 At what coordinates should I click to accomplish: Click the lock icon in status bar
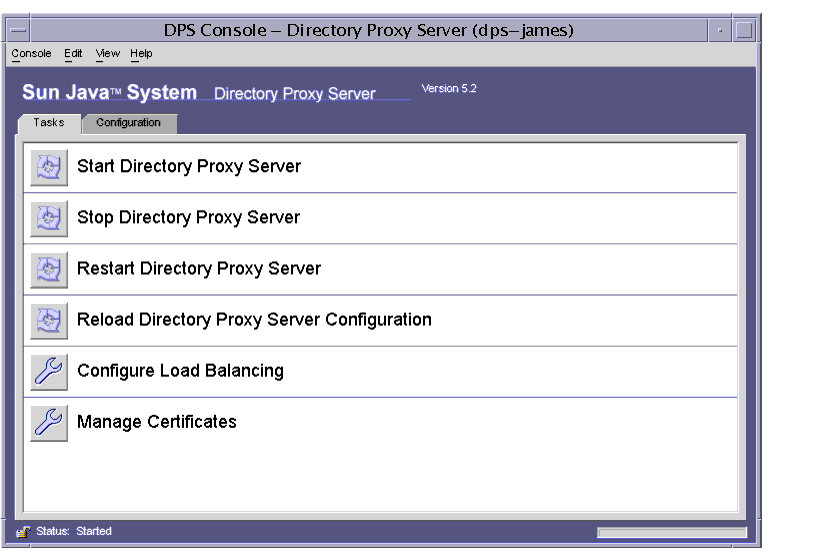(23, 532)
